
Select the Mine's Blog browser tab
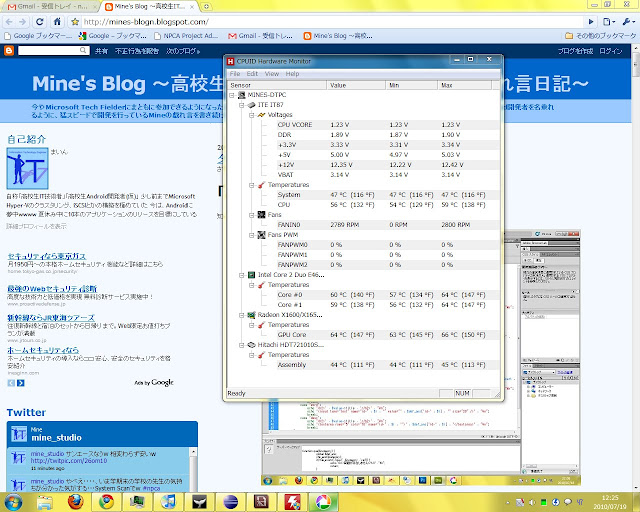[x=147, y=7]
